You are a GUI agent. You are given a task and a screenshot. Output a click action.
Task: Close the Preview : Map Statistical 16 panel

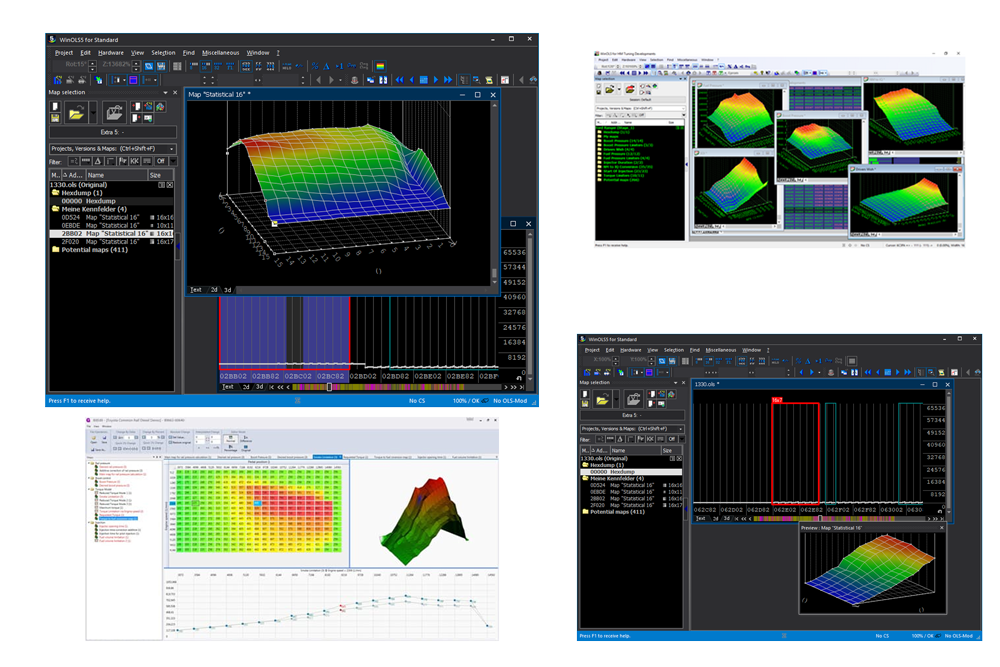942,527
